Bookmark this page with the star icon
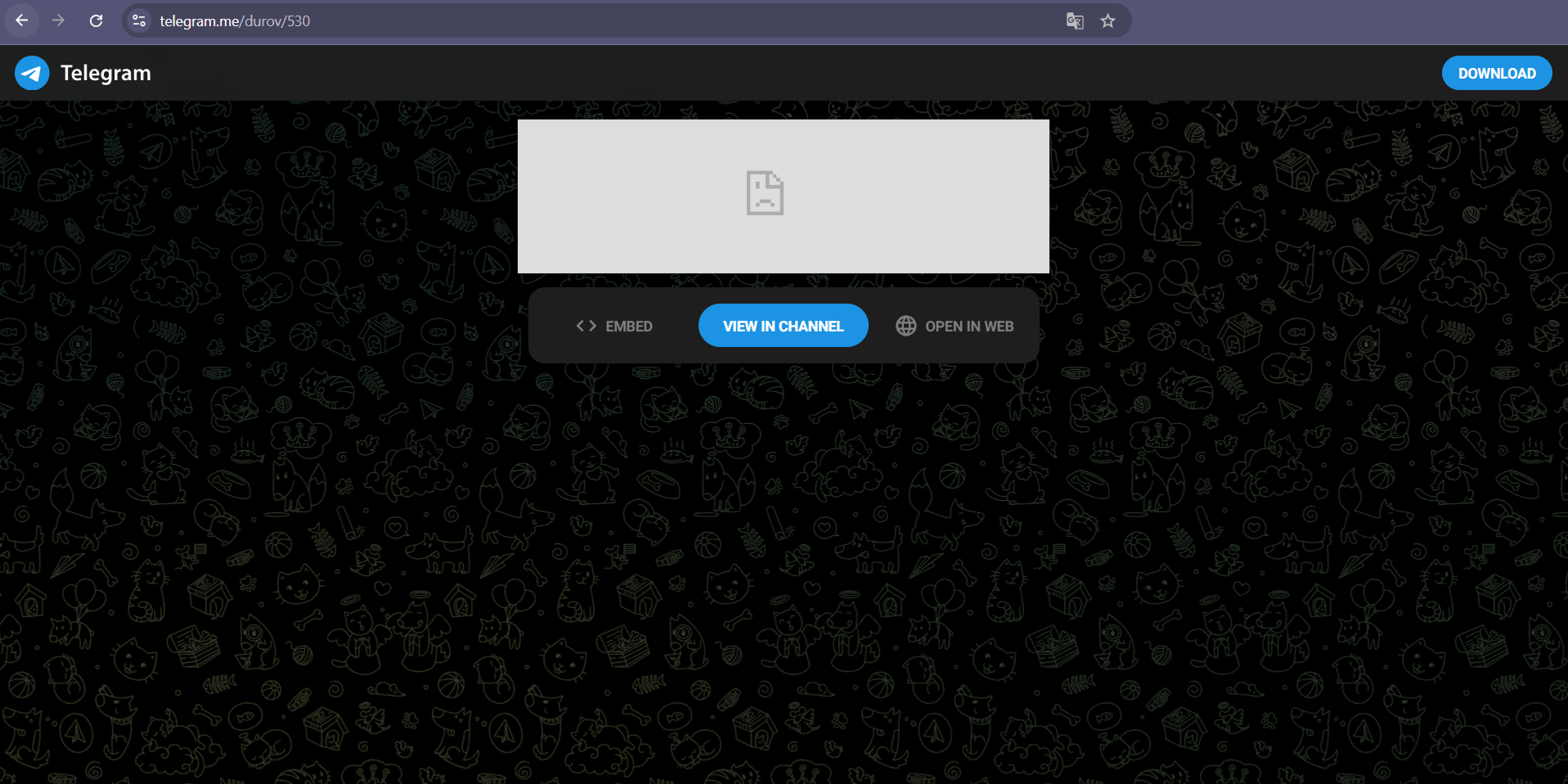This screenshot has height=784, width=1568. point(1107,21)
